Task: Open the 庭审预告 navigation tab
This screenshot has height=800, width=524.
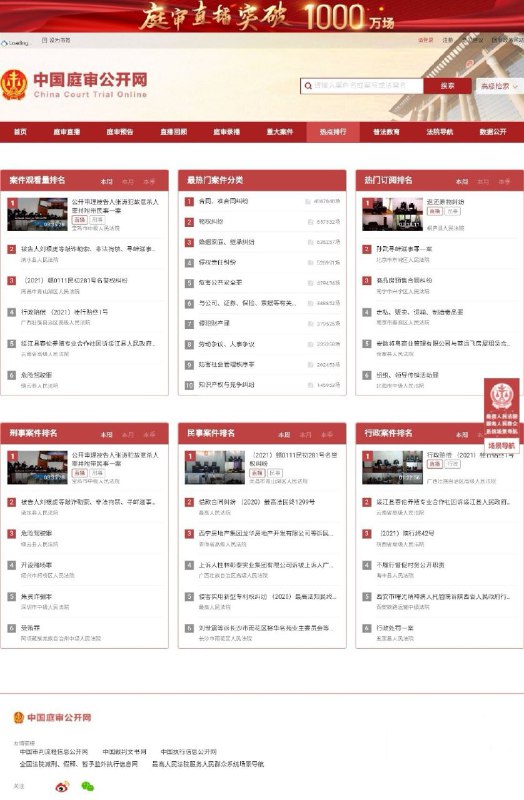Action: (x=120, y=132)
